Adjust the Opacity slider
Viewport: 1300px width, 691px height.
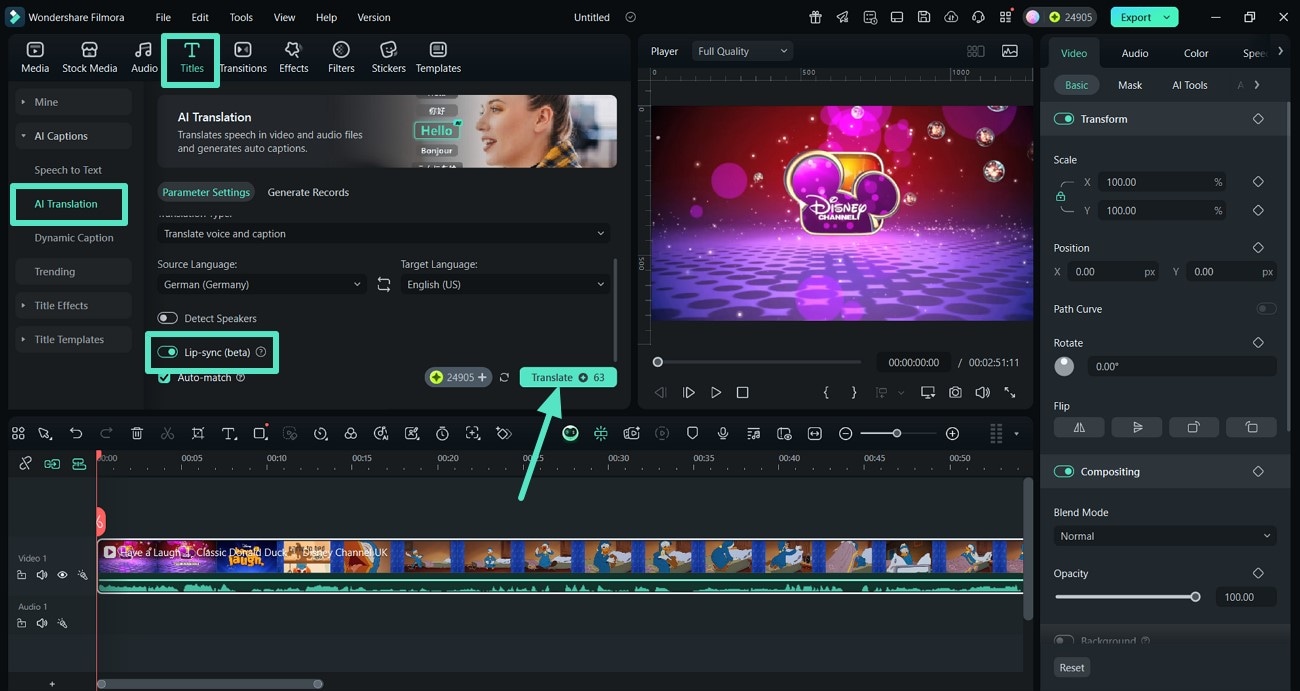[1125, 597]
